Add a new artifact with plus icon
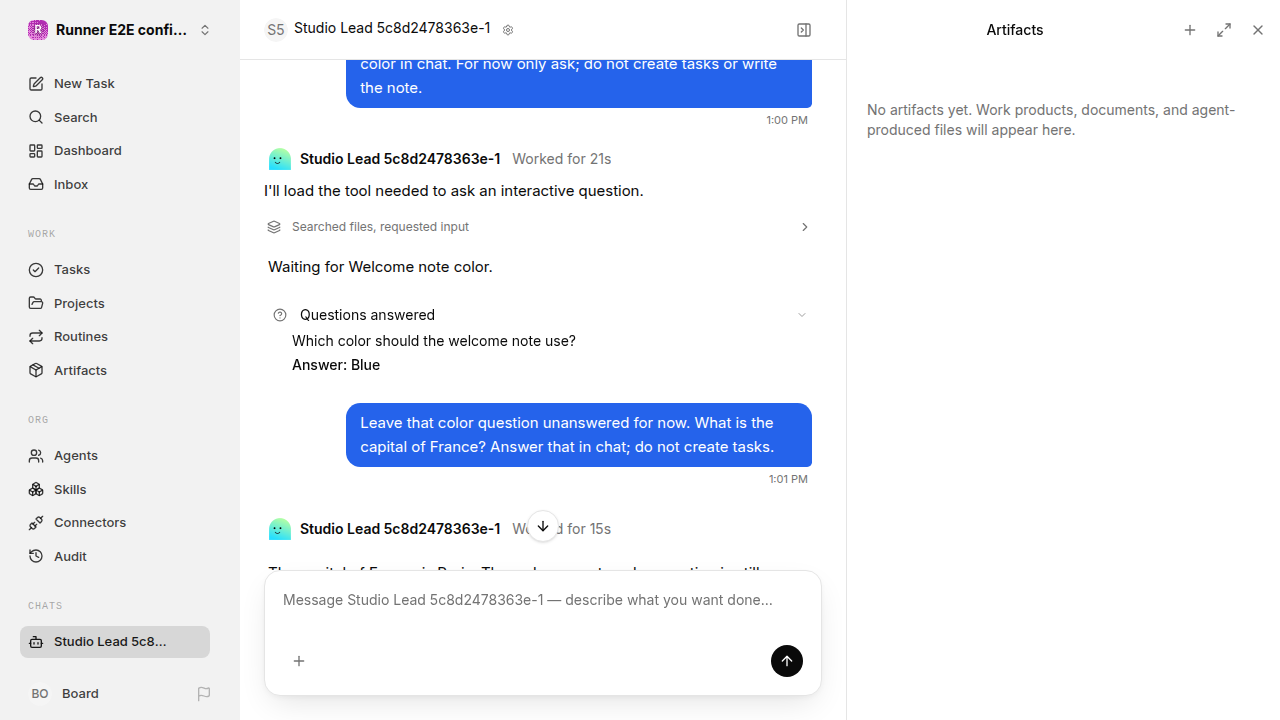The height and width of the screenshot is (720, 1280). (1190, 30)
